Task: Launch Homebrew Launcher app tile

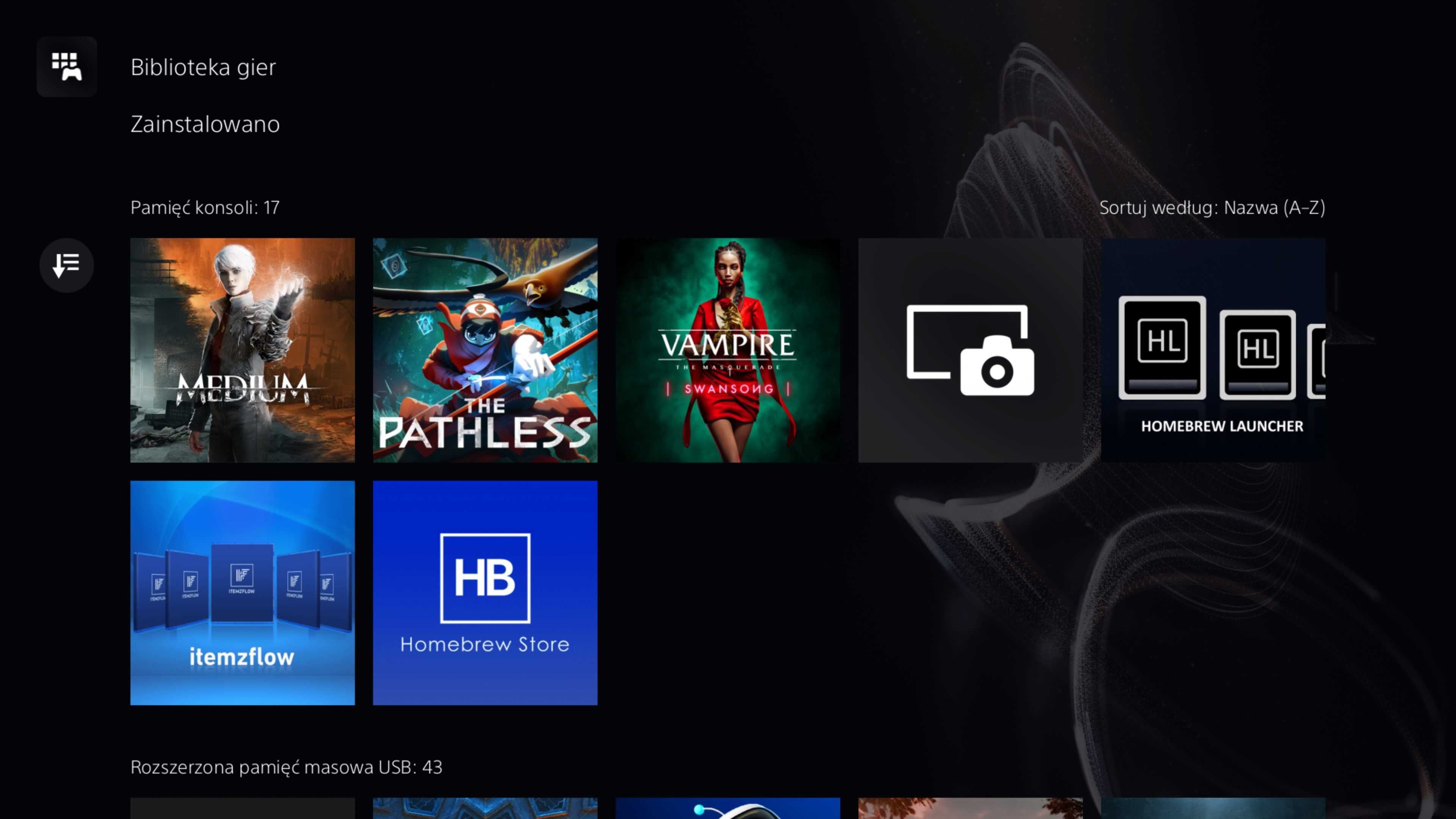Action: pyautogui.click(x=1213, y=350)
